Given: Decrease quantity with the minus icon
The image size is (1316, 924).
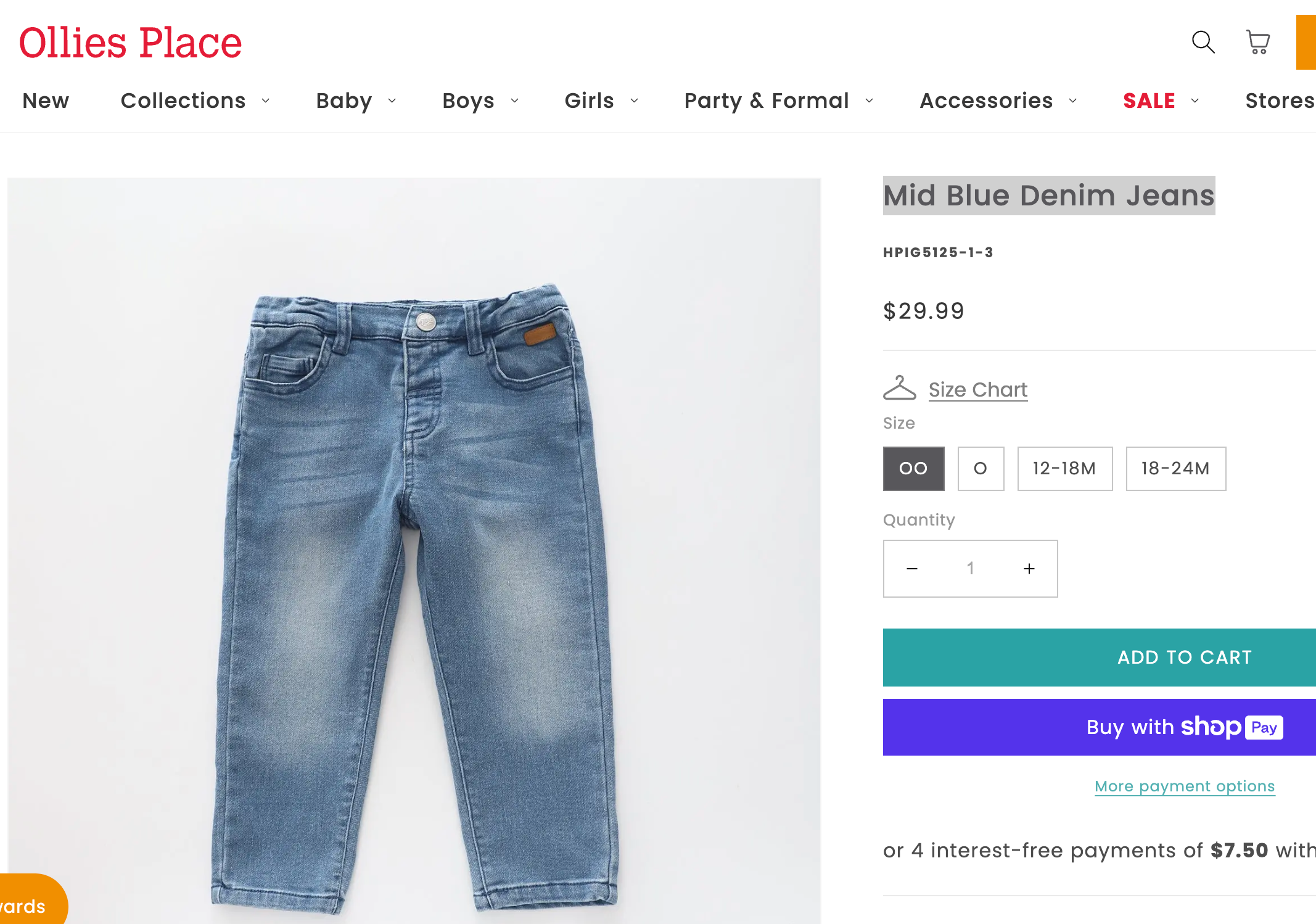Looking at the screenshot, I should click(x=912, y=569).
